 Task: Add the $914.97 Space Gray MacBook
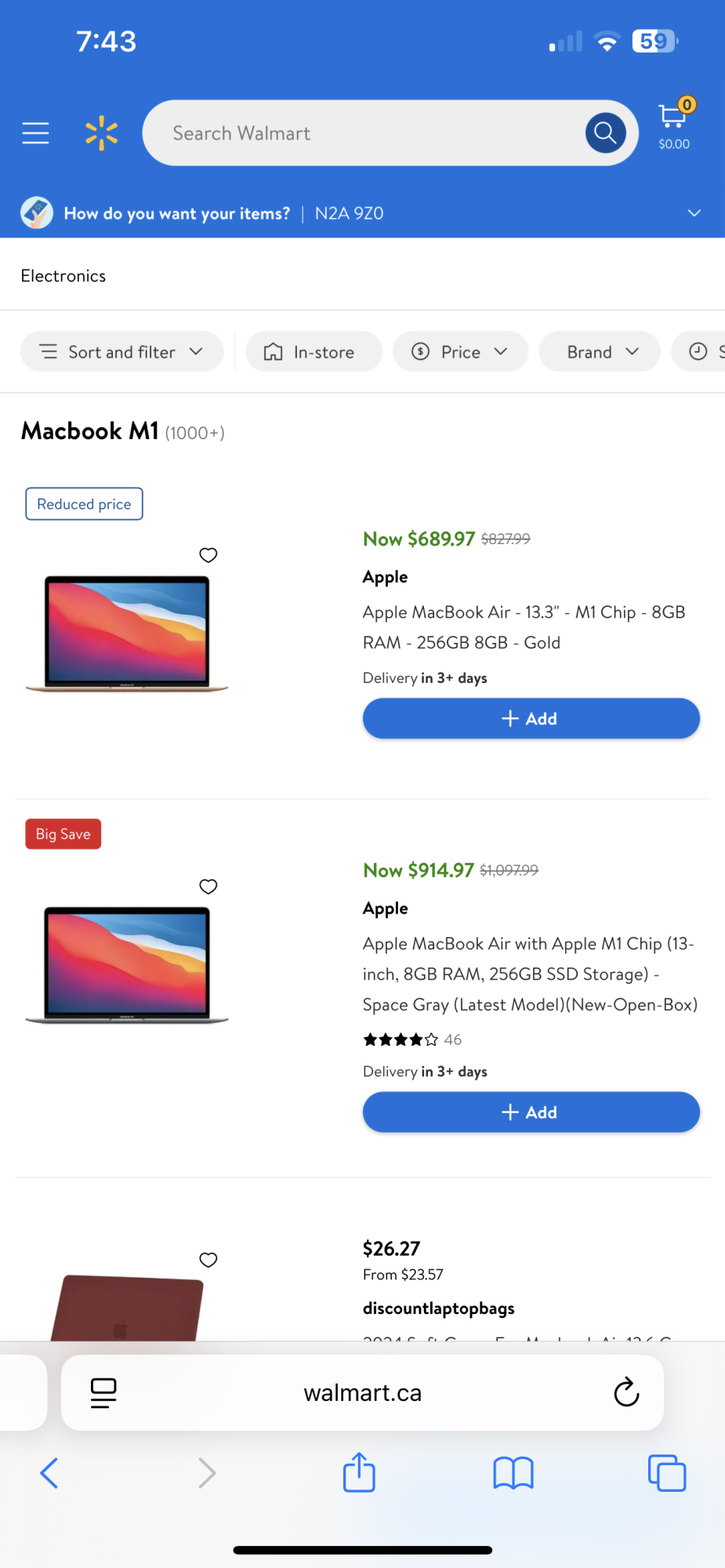click(x=531, y=1112)
